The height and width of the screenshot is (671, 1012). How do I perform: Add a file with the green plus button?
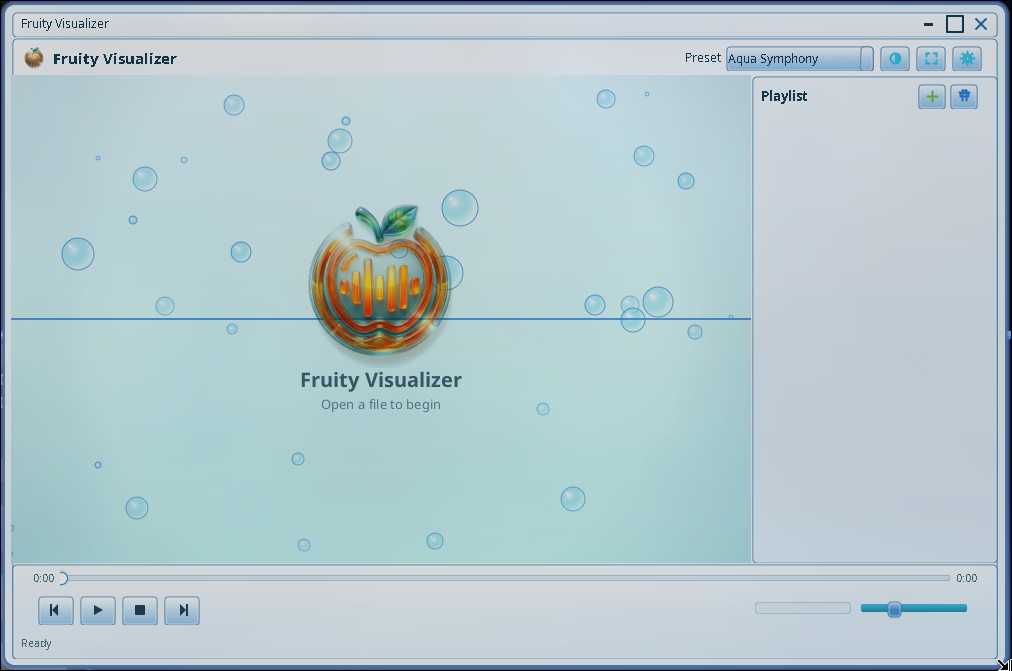932,97
